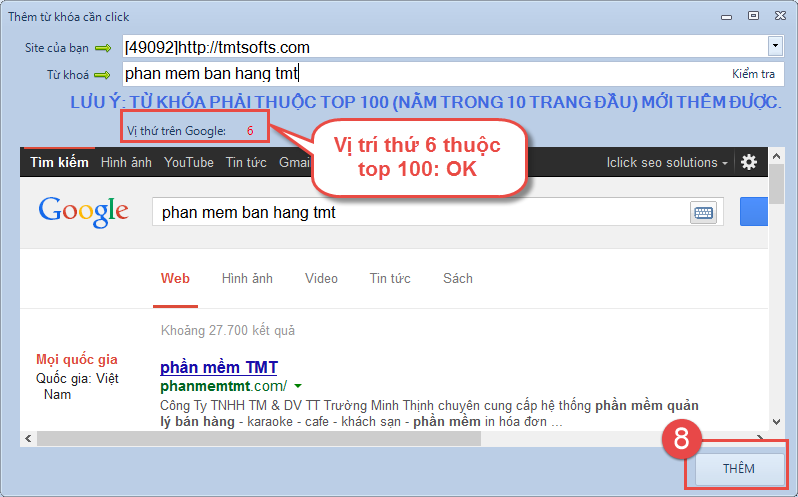Click the Khoảng 27.700 kết quả text

[x=228, y=330]
